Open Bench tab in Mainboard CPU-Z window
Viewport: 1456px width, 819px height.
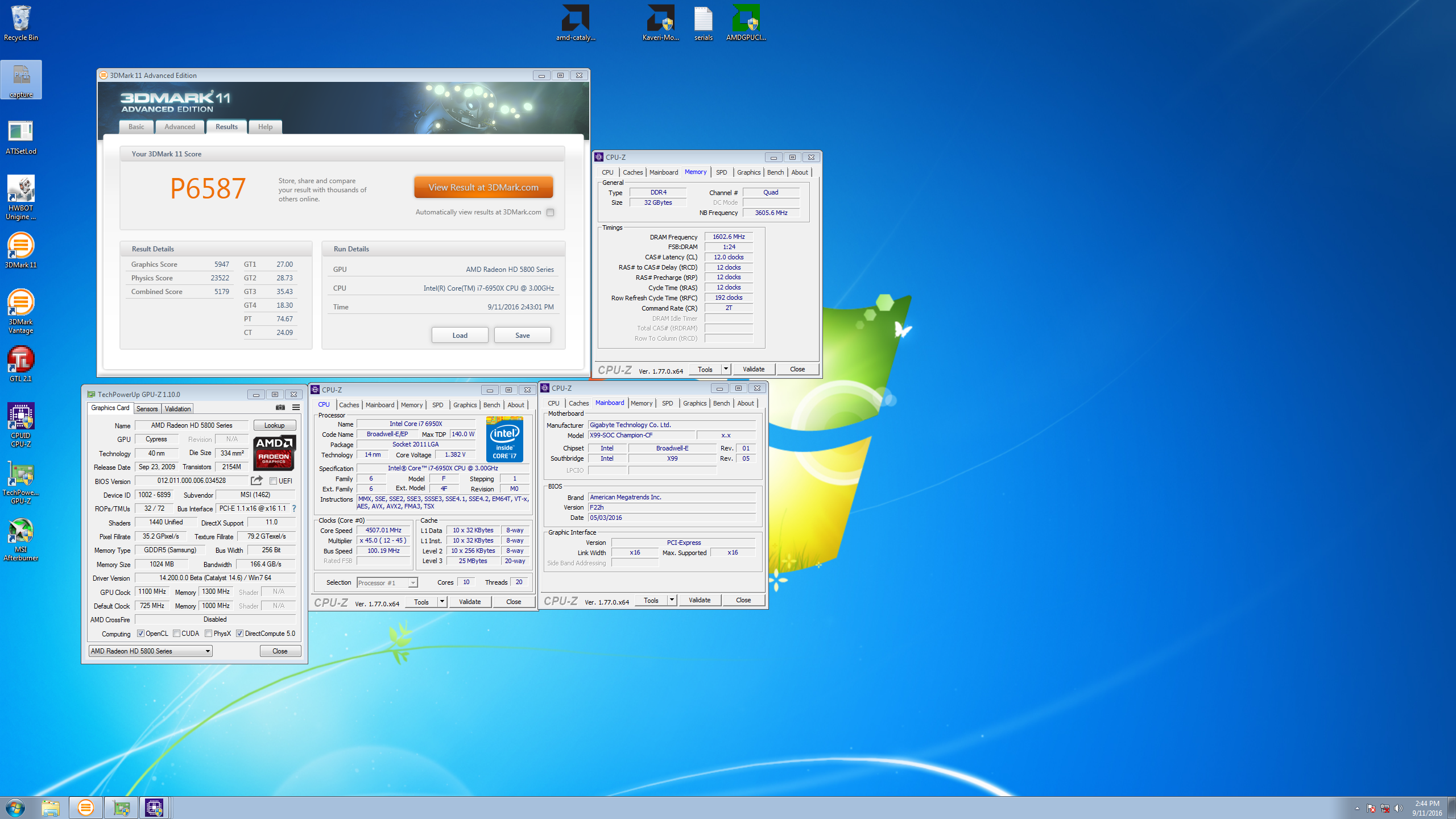tap(721, 403)
